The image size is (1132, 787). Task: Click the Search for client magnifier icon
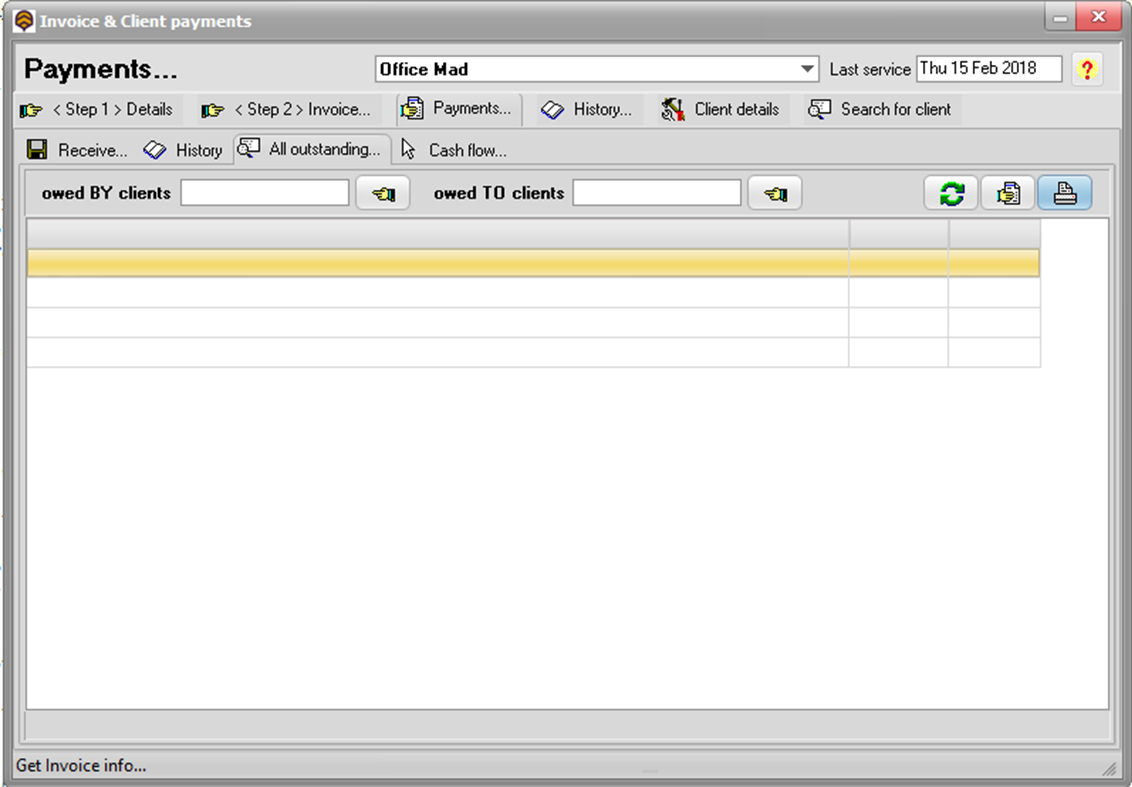(822, 109)
